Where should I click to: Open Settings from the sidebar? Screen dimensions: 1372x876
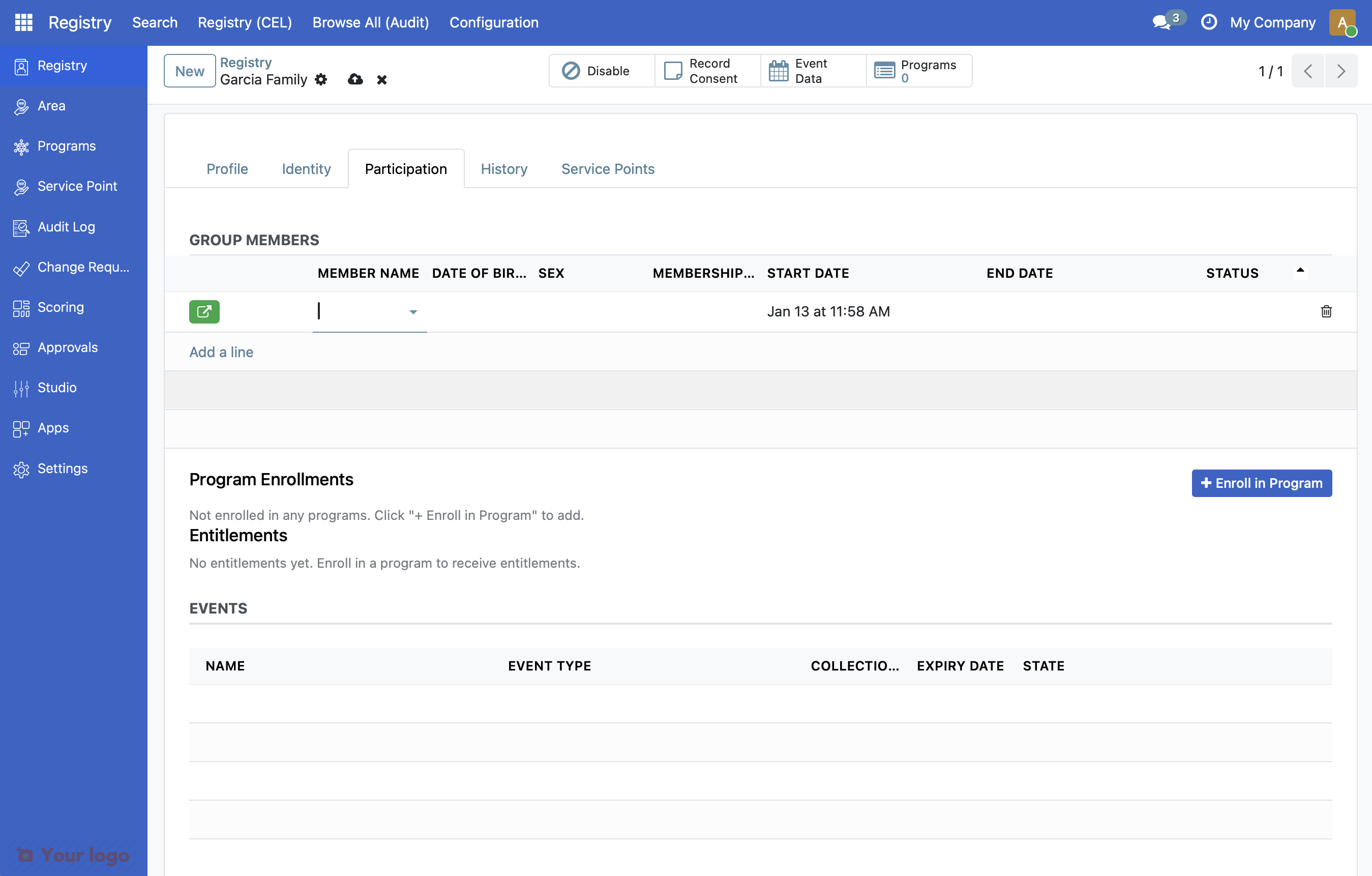pyautogui.click(x=62, y=468)
